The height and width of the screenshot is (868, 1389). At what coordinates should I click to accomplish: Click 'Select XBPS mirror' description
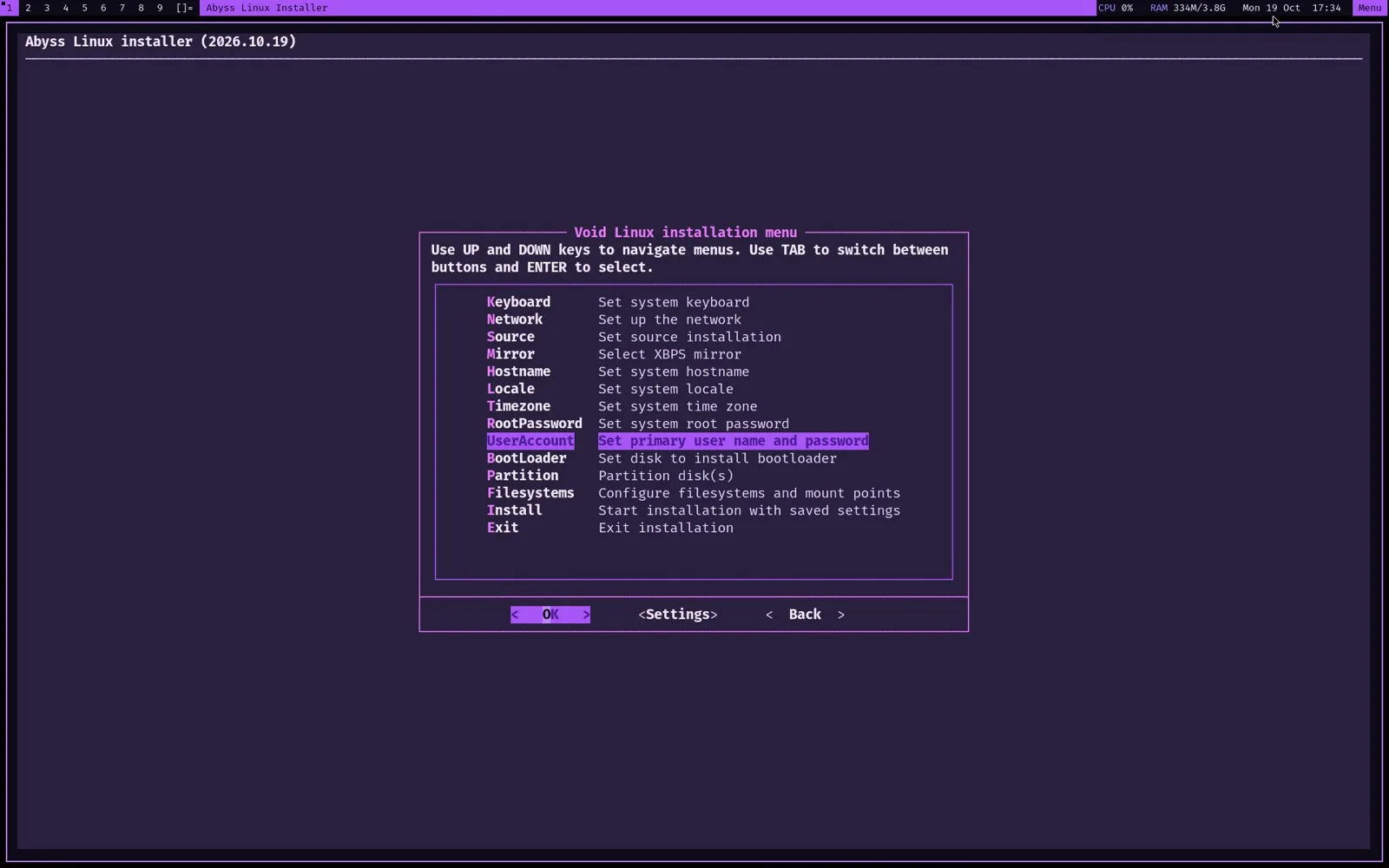click(x=669, y=354)
